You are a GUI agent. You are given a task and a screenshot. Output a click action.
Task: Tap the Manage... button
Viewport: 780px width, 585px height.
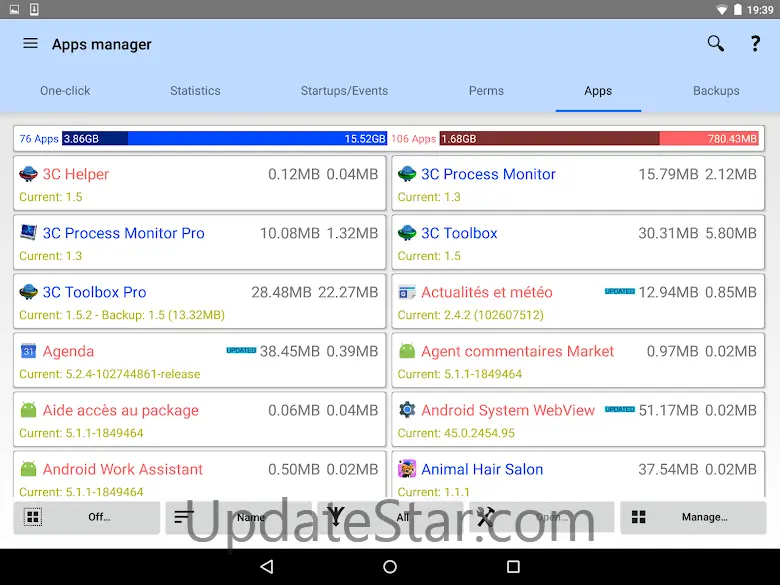click(693, 517)
